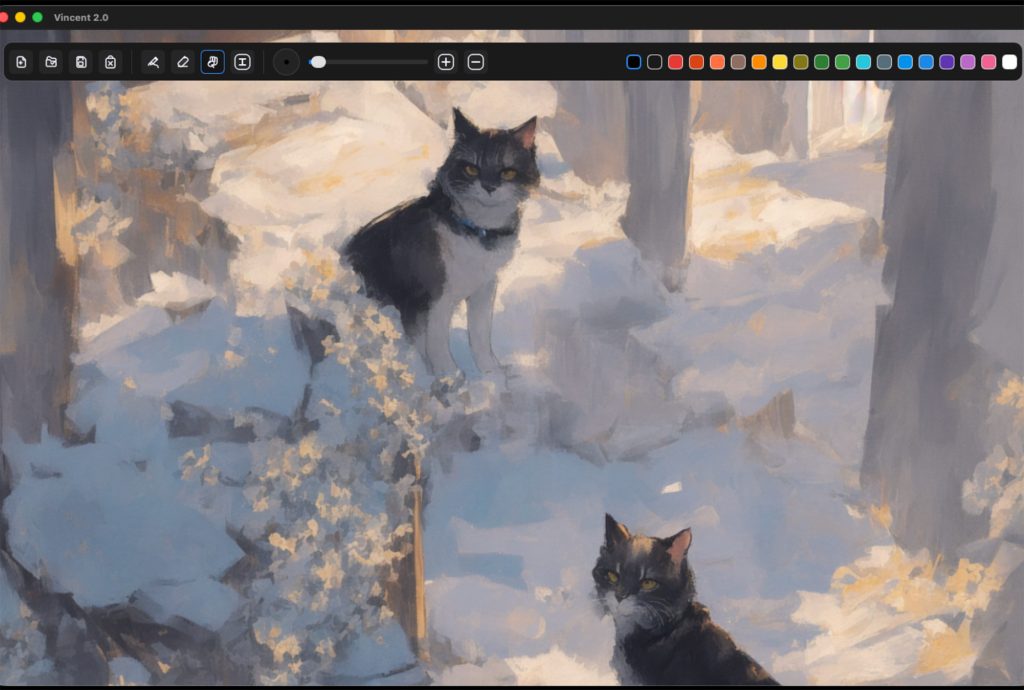Click the brush size preview circle
1024x690 pixels.
point(285,61)
